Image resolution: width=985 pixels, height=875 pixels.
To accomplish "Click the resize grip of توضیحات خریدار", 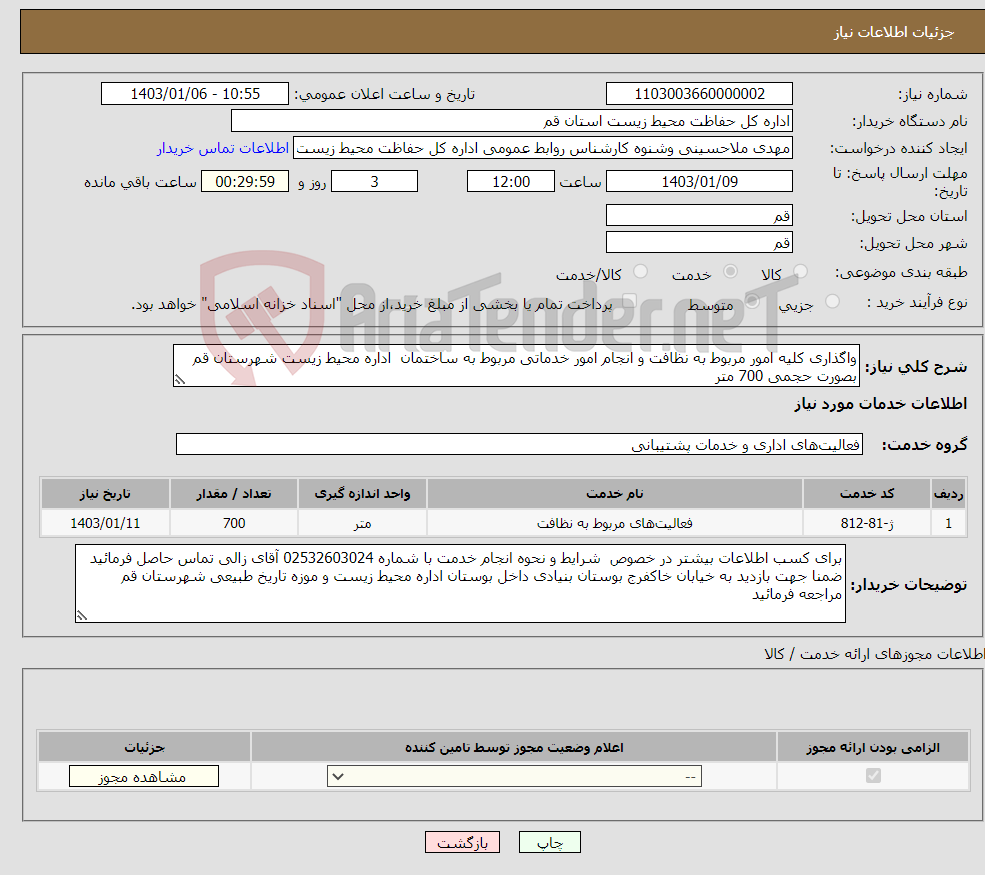I will pos(82,616).
